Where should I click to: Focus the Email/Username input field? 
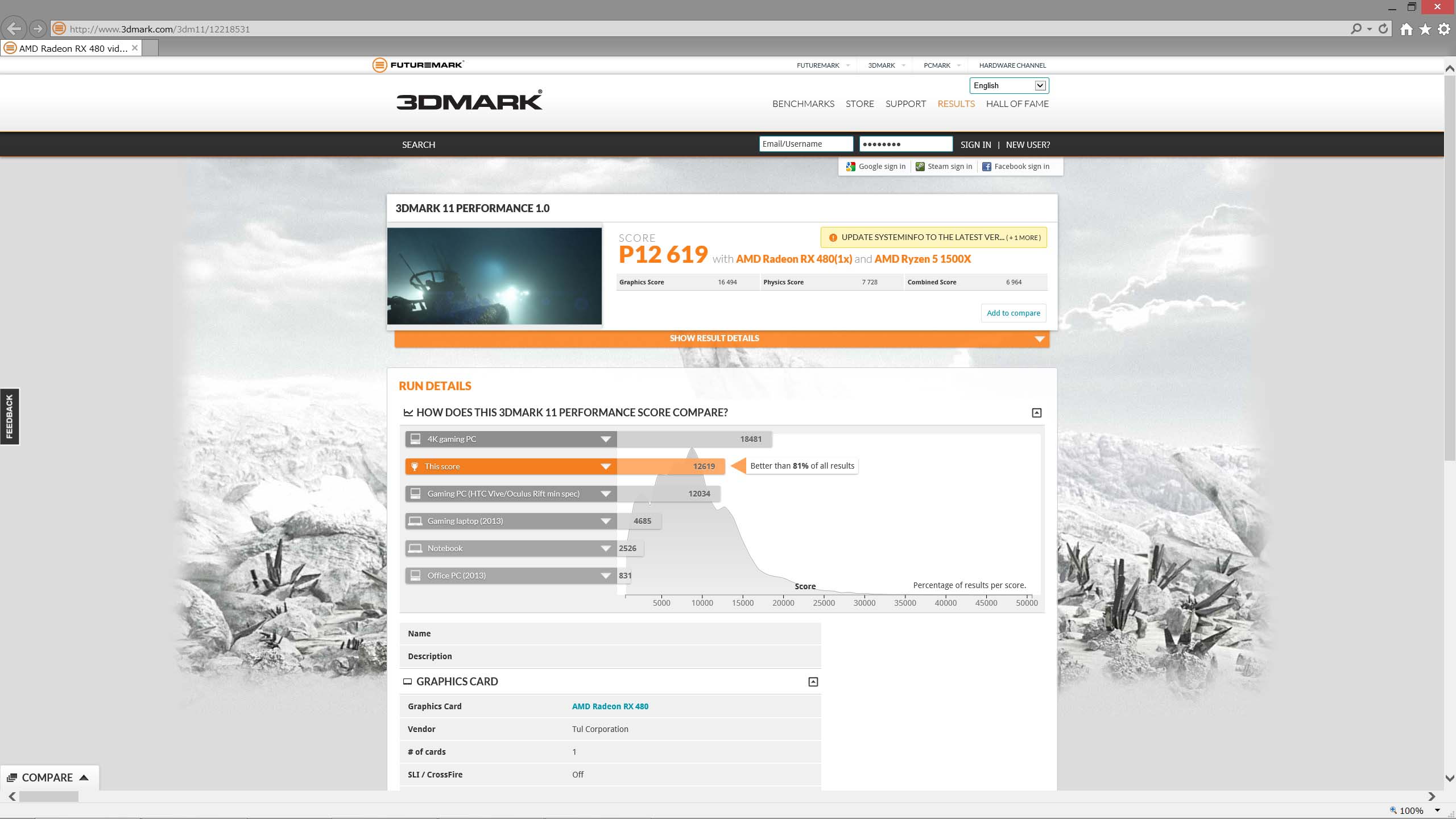point(806,144)
